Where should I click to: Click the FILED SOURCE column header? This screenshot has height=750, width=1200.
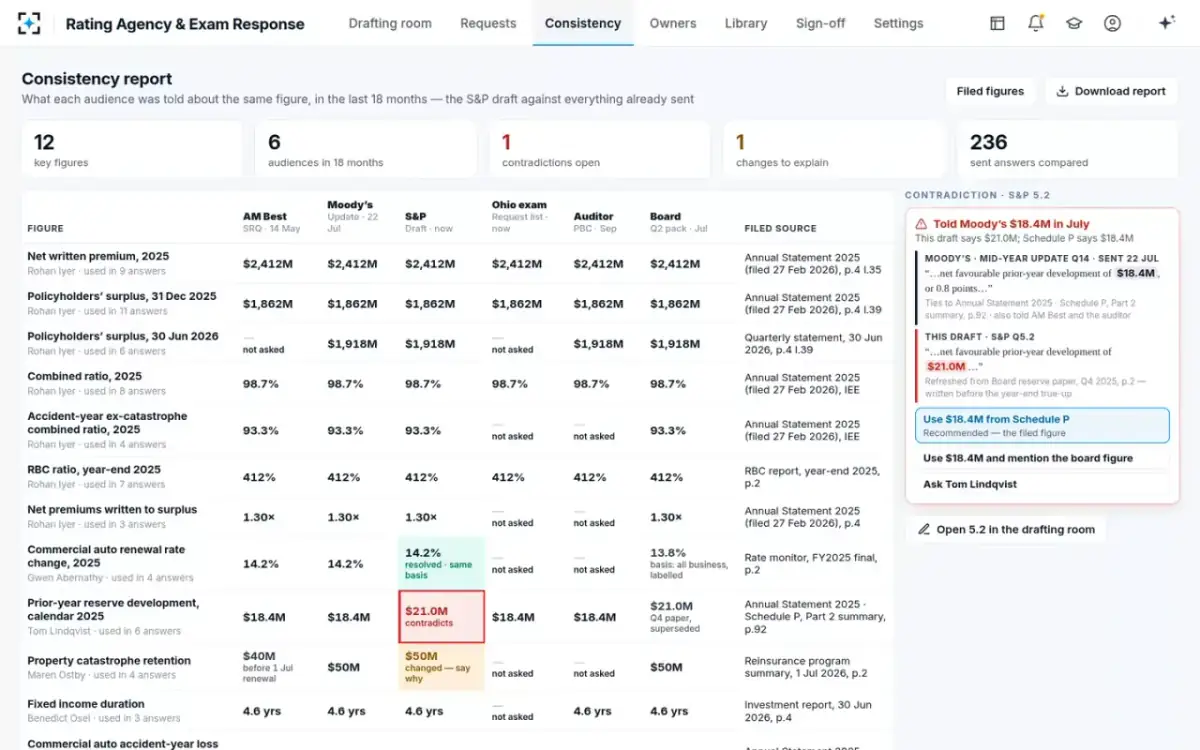point(780,228)
